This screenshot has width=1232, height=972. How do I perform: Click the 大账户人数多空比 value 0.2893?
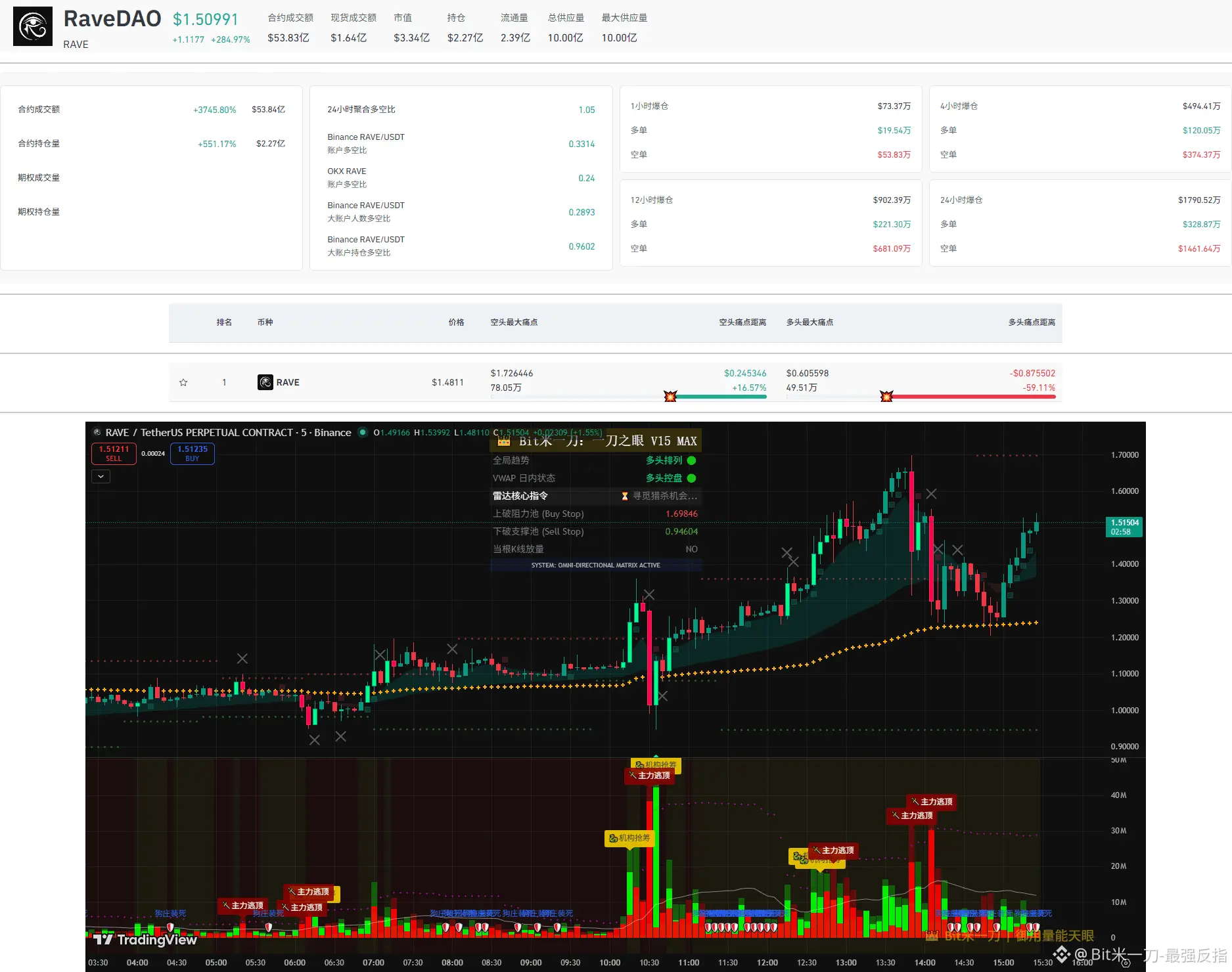tap(582, 212)
